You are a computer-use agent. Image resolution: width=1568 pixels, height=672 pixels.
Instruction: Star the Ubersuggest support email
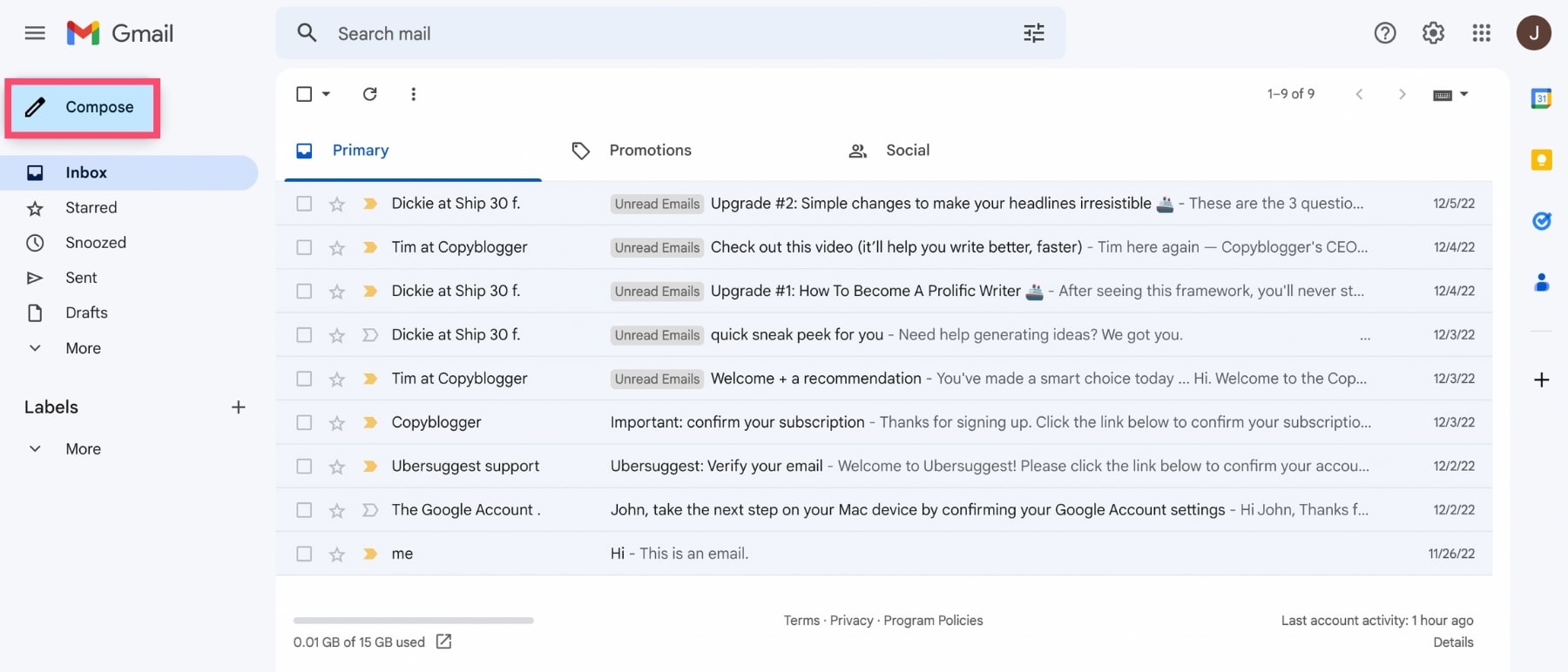point(336,467)
